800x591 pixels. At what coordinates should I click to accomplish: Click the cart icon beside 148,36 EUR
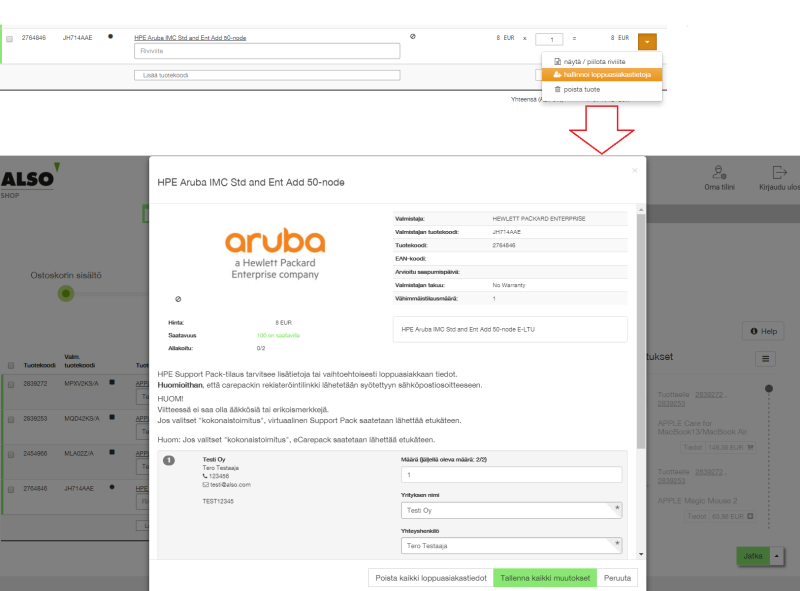click(750, 448)
